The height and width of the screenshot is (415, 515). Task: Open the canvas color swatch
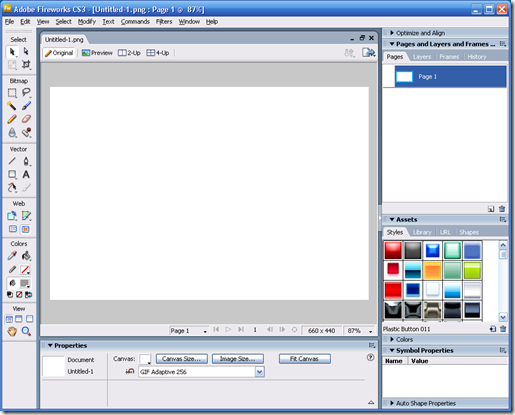pyautogui.click(x=145, y=359)
